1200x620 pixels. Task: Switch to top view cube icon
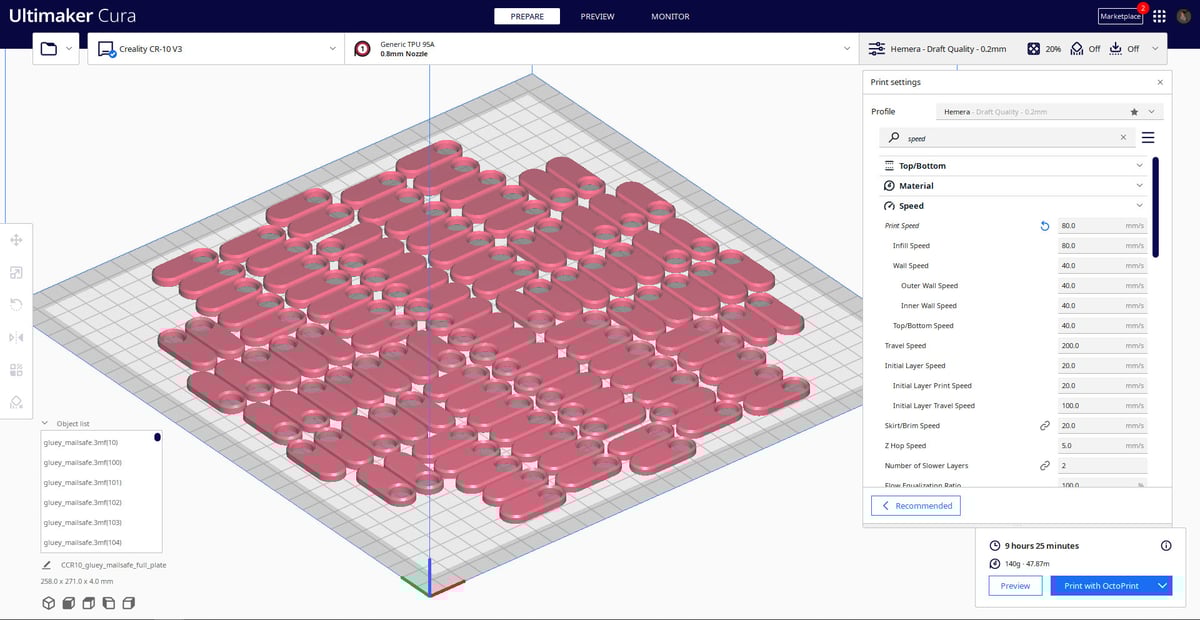[x=88, y=603]
